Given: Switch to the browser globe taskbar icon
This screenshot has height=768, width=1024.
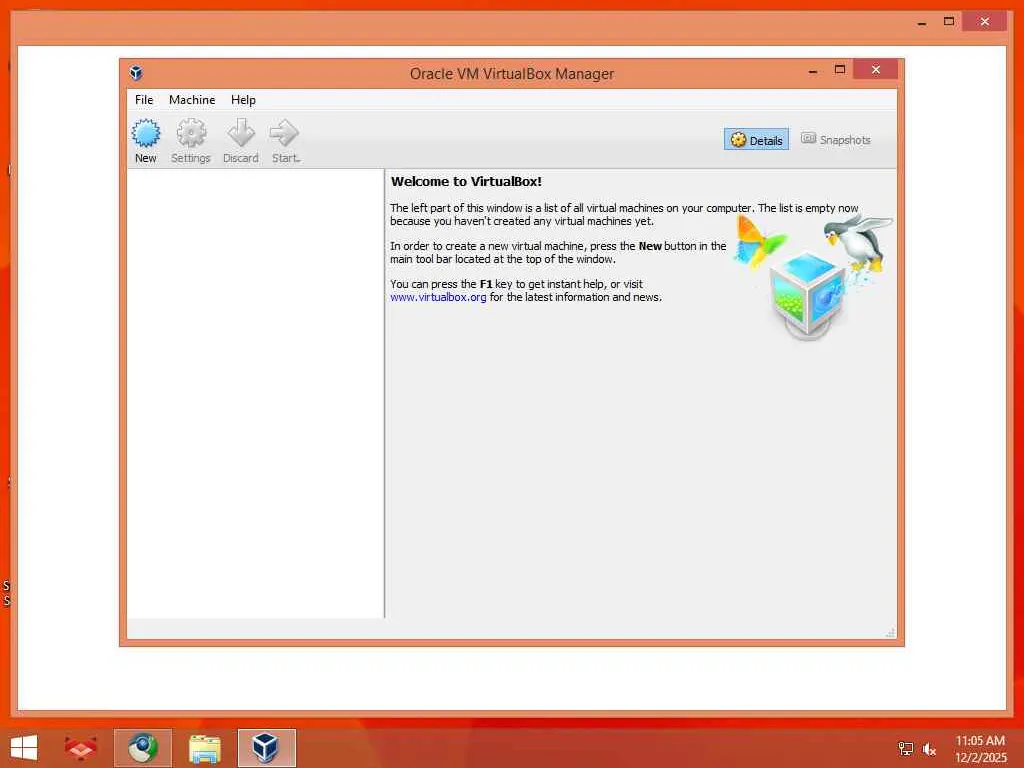Looking at the screenshot, I should pyautogui.click(x=142, y=748).
